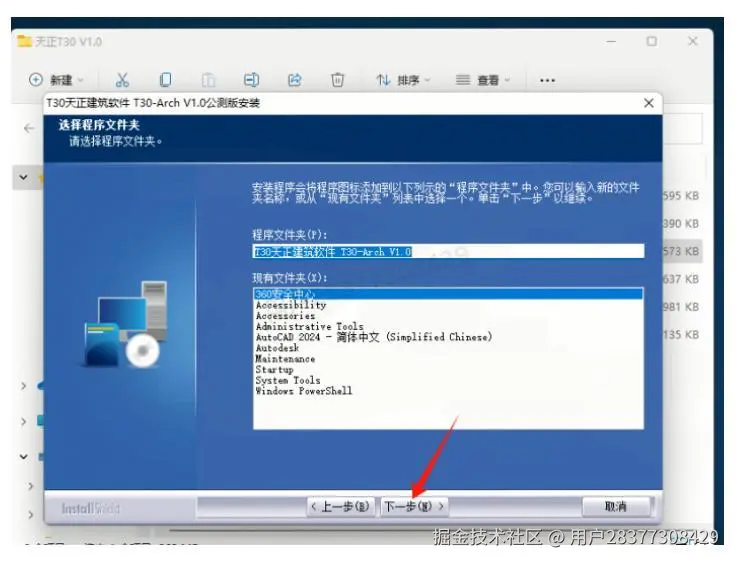Viewport: 735px width, 563px height.
Task: Click the Delete trash icon in Explorer
Action: point(338,80)
